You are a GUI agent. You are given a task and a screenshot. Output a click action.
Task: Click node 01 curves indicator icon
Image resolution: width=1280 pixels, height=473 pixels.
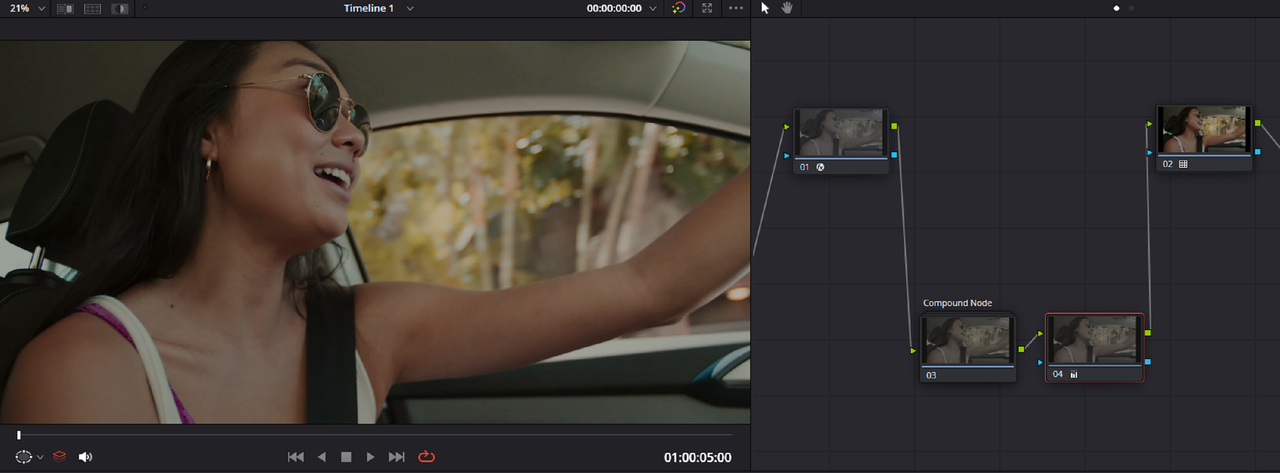tap(820, 167)
